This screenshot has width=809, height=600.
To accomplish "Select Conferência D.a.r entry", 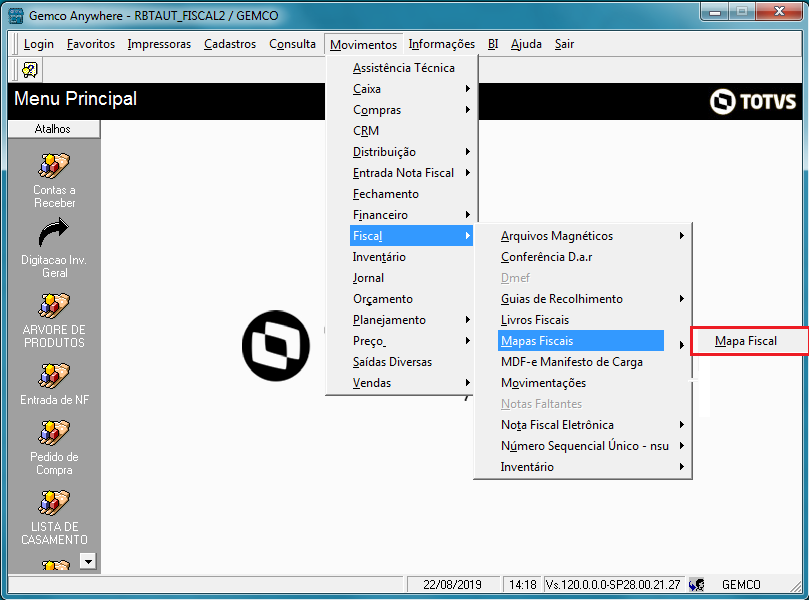I will (x=593, y=256).
